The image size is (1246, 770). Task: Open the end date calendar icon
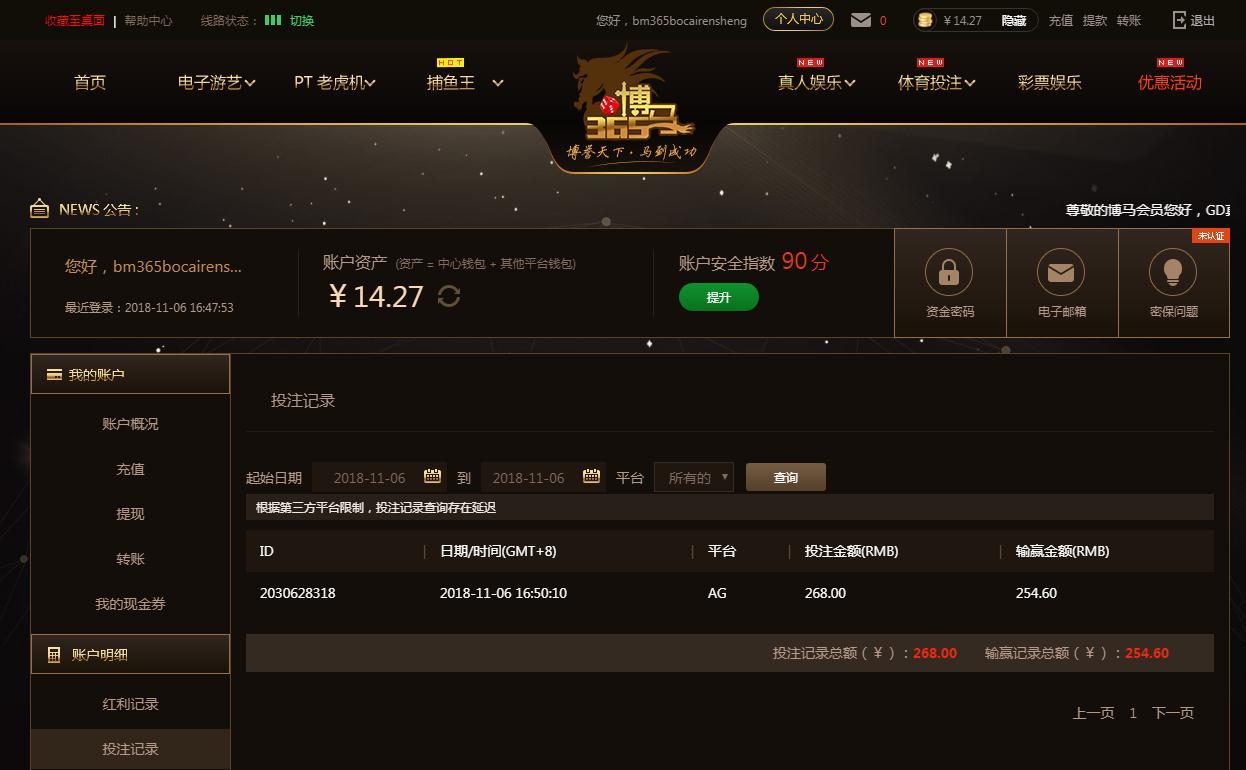click(x=591, y=477)
